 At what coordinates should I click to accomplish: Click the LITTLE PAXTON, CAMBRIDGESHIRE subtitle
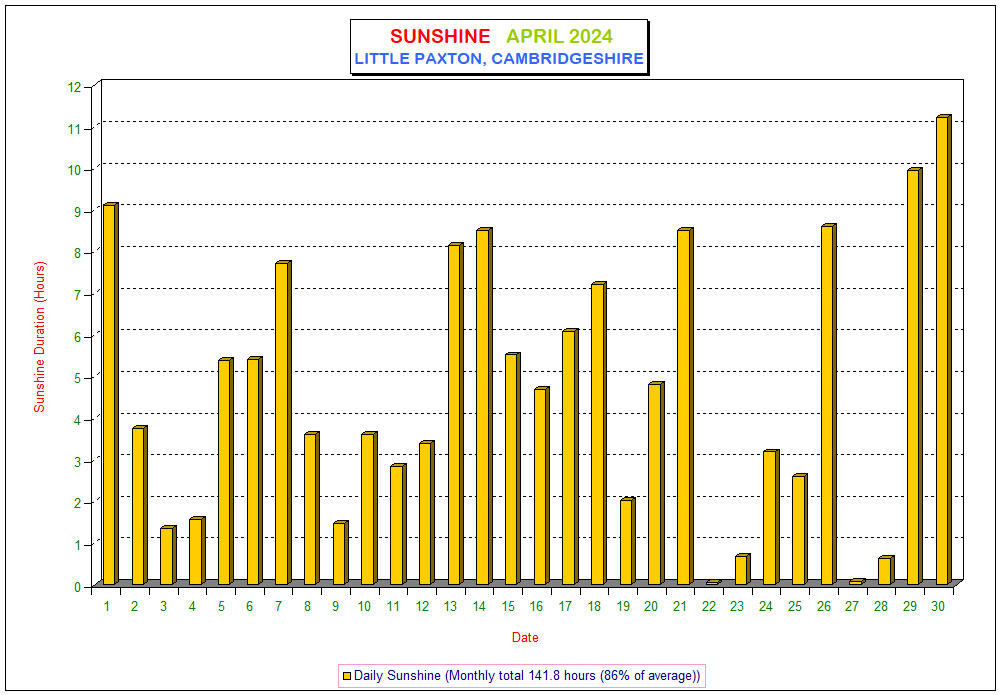[x=499, y=59]
